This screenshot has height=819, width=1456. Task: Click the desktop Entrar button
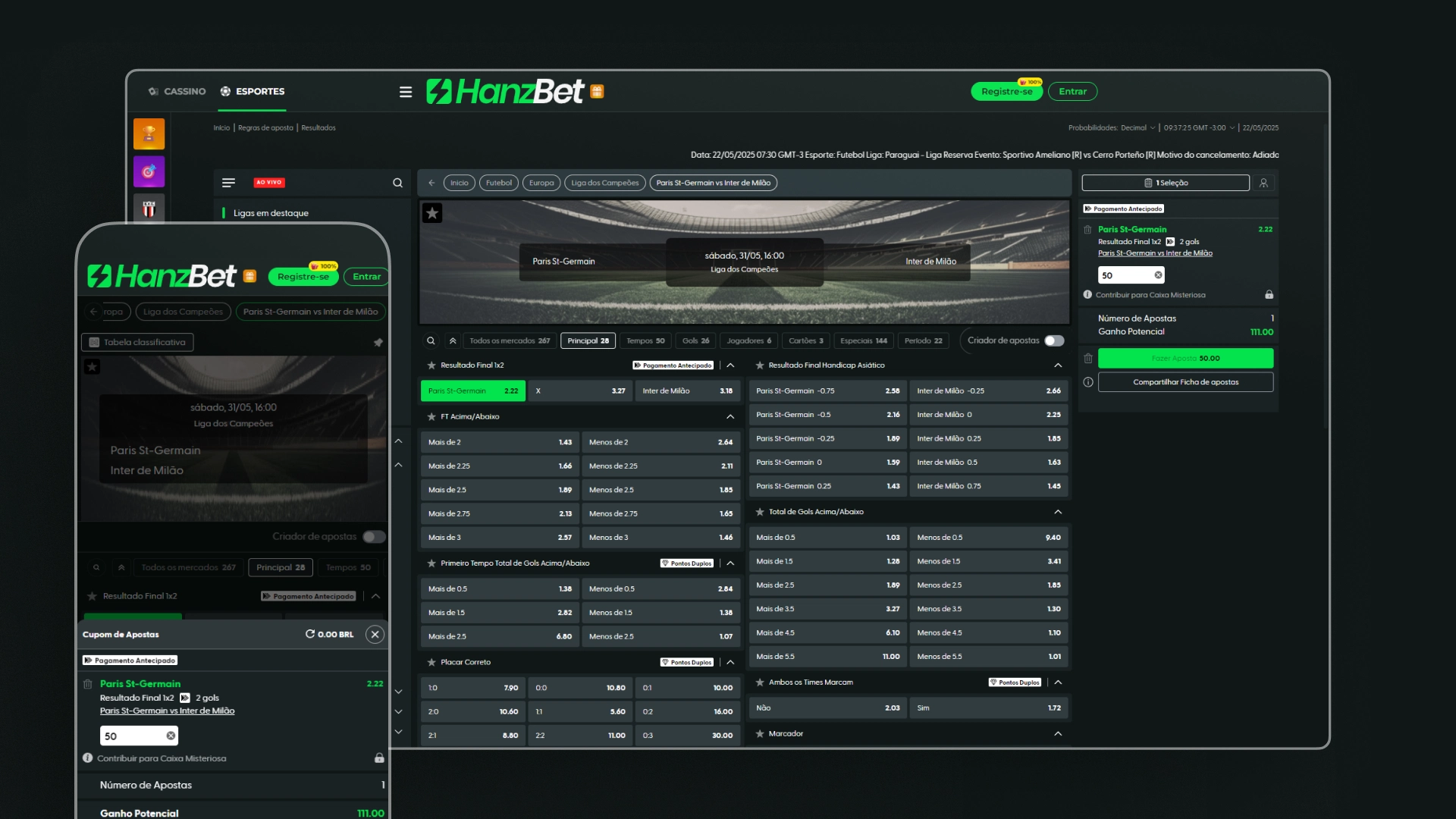(x=1072, y=92)
